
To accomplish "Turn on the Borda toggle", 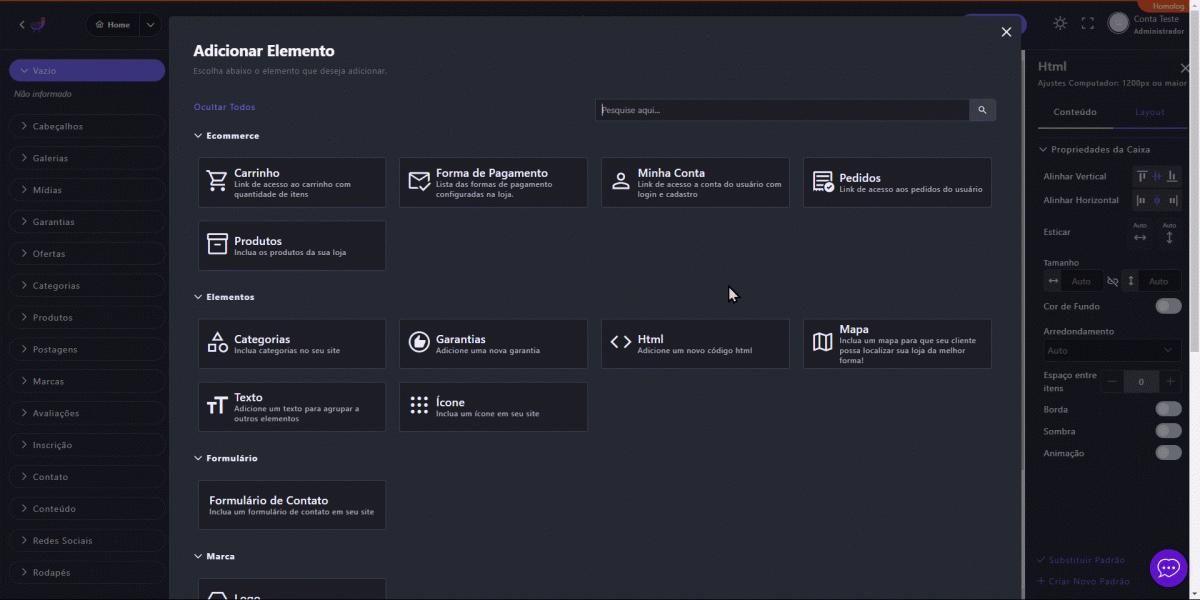I will point(1167,409).
